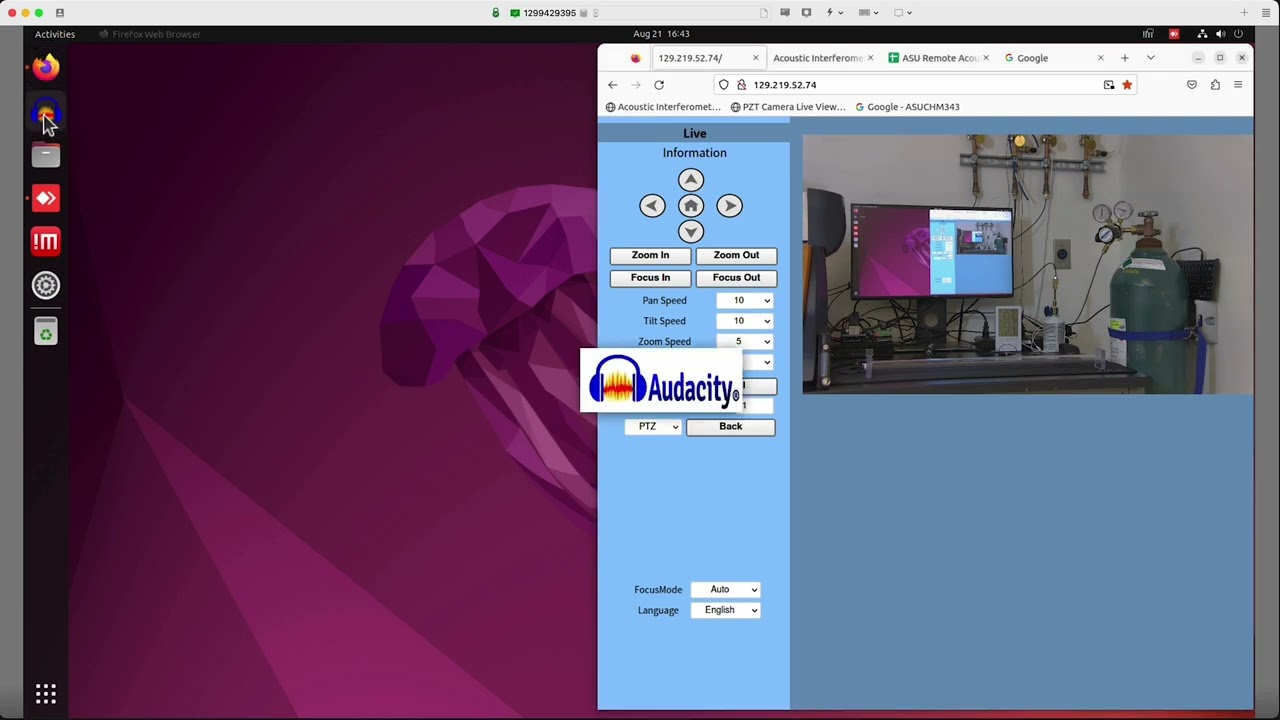
Task: Open Activities overview
Action: click(55, 34)
